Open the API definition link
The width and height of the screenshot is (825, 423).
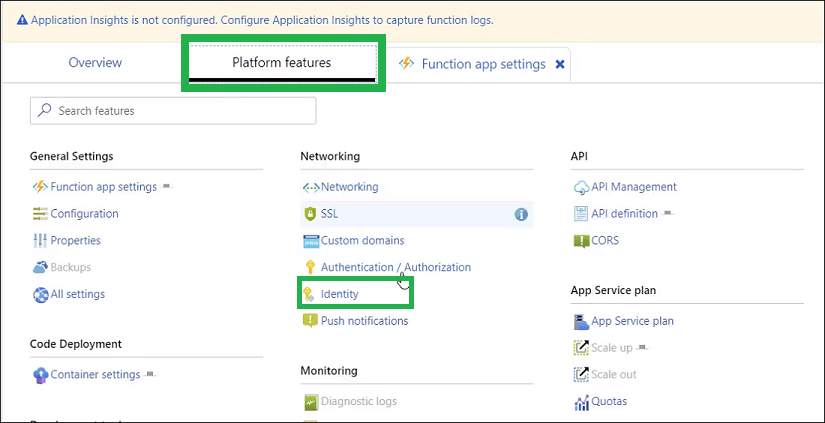[x=625, y=214]
